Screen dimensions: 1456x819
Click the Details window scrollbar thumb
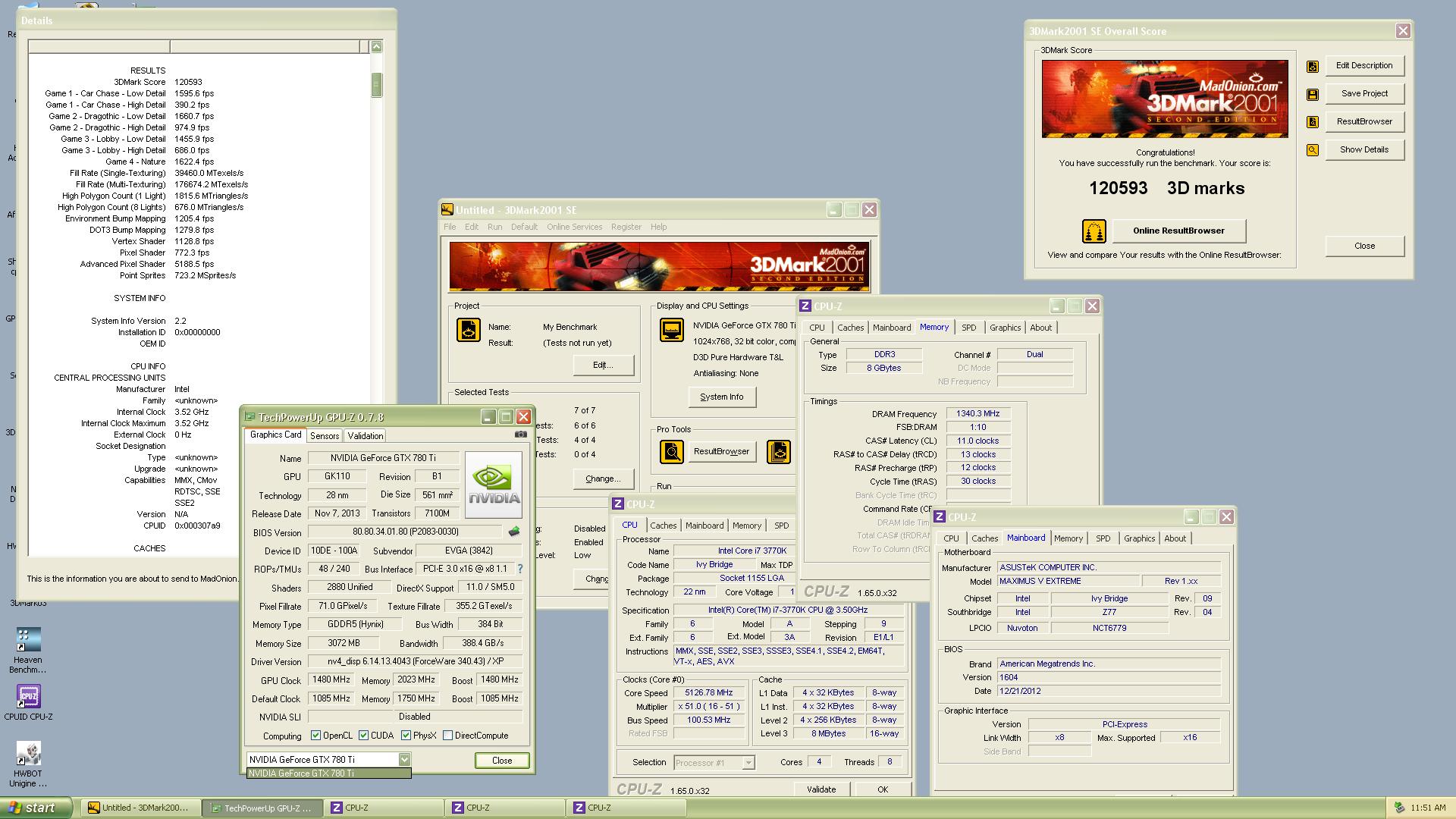(x=376, y=85)
